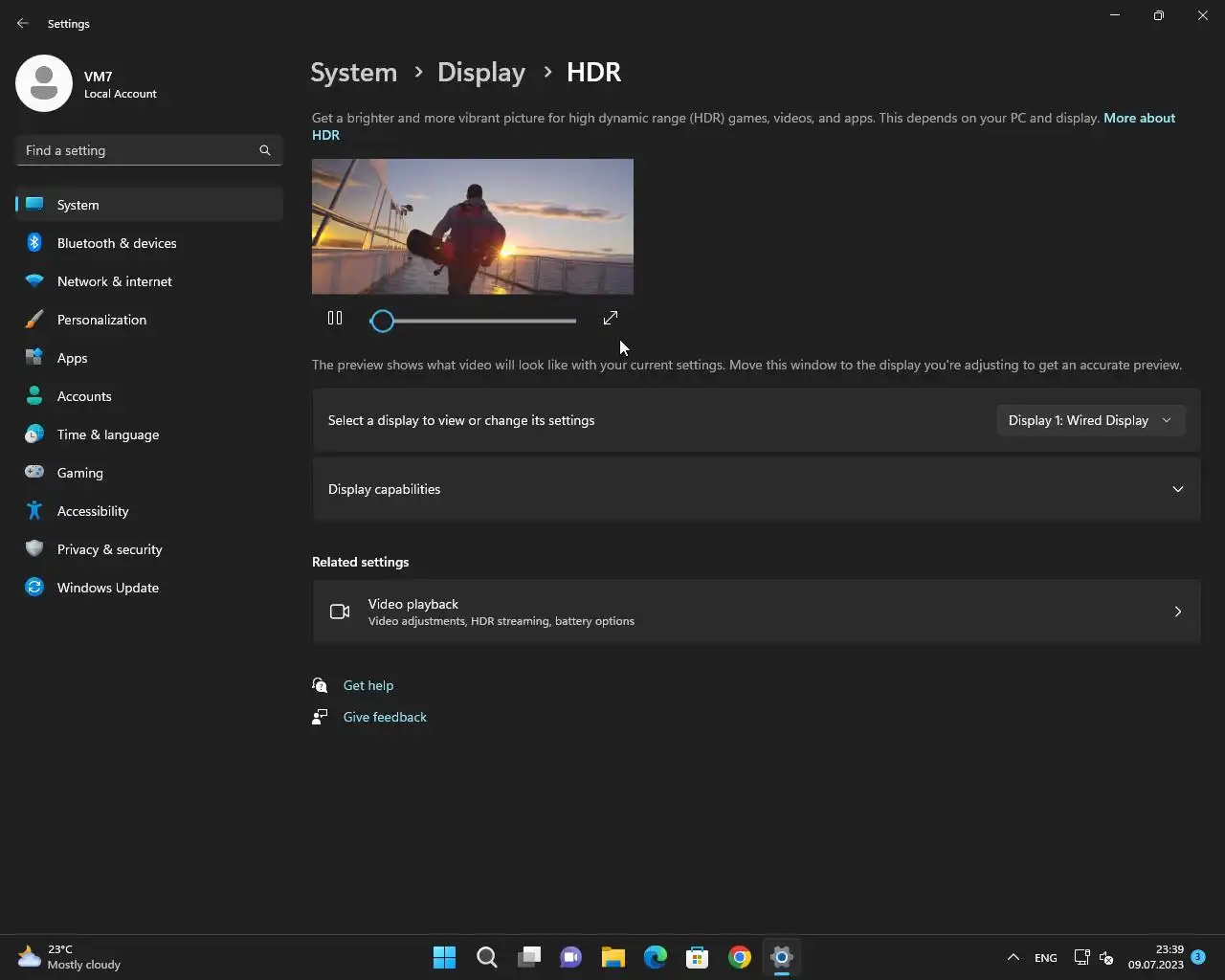Open the Display 1: Wired Display dropdown
The width and height of the screenshot is (1225, 980).
click(x=1090, y=420)
